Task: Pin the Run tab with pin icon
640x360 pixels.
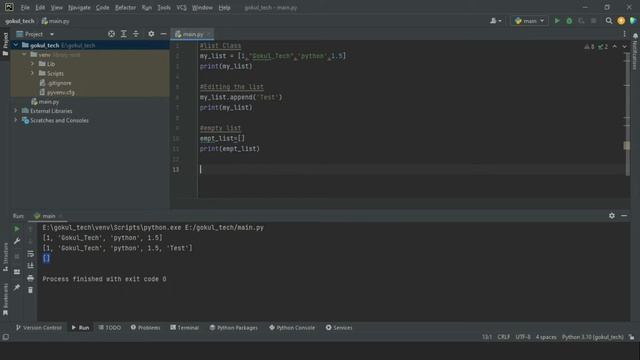Action: click(x=17, y=287)
